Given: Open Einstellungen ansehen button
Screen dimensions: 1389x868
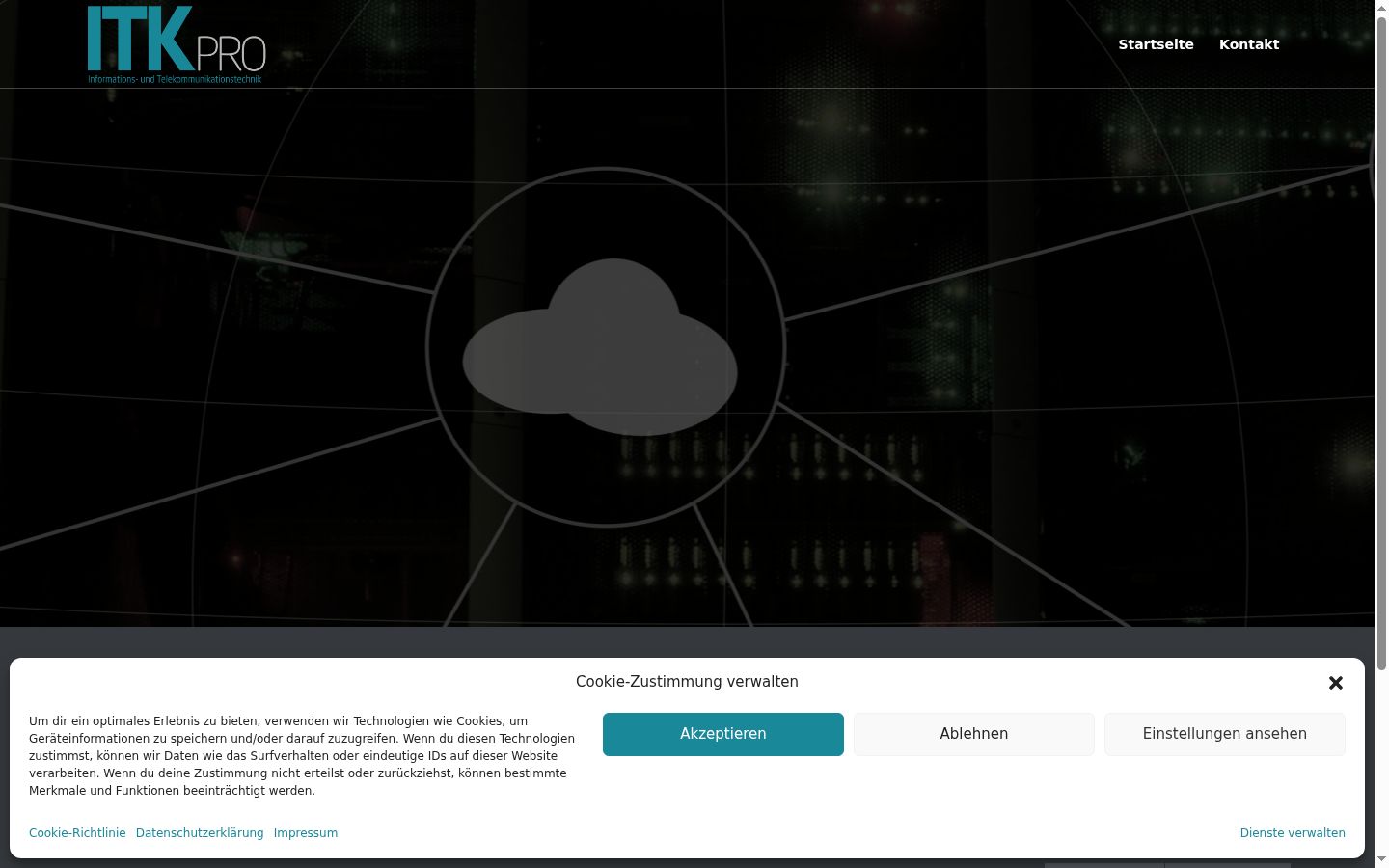Looking at the screenshot, I should click(x=1225, y=734).
